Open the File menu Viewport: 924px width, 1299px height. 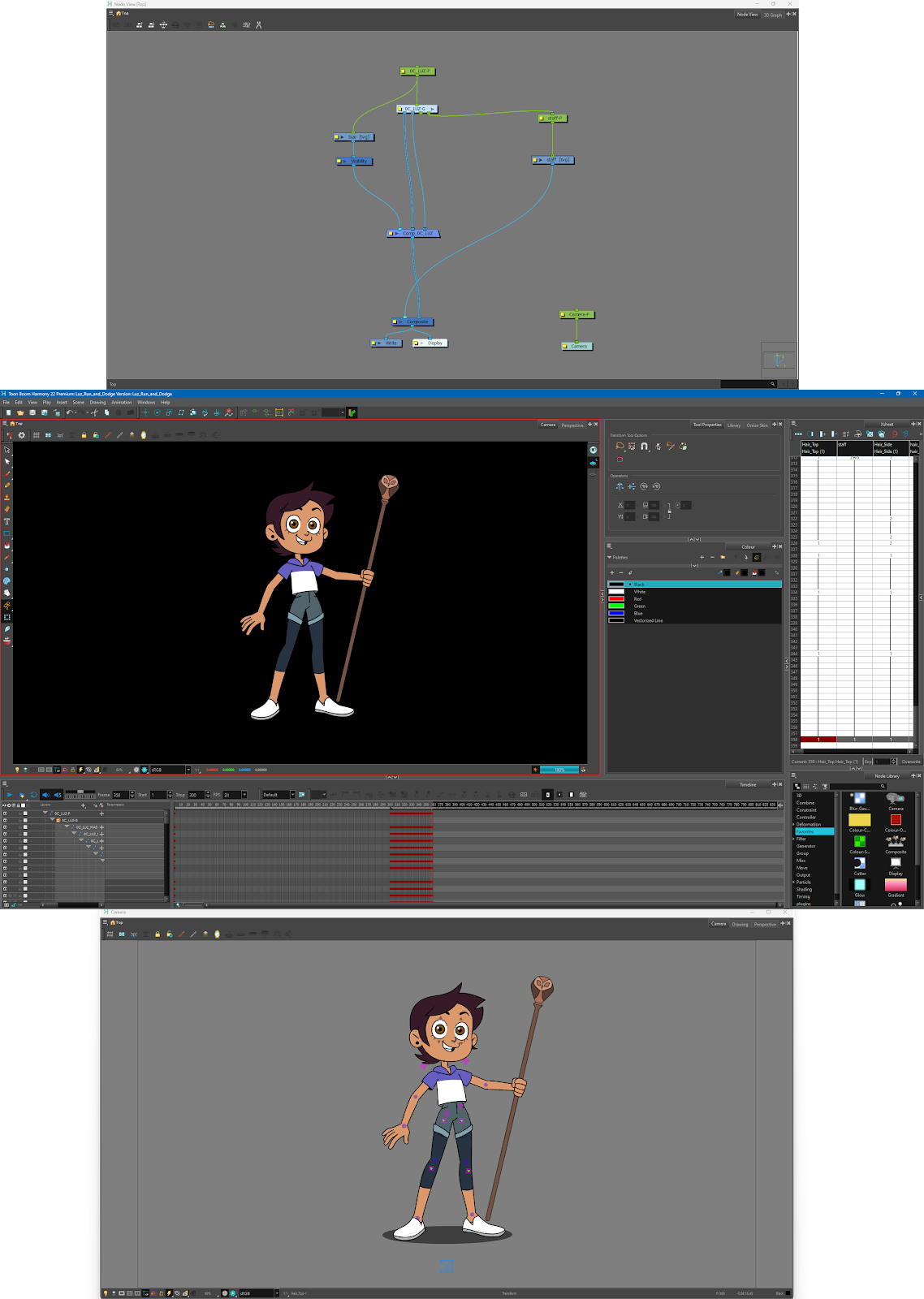[x=6, y=402]
